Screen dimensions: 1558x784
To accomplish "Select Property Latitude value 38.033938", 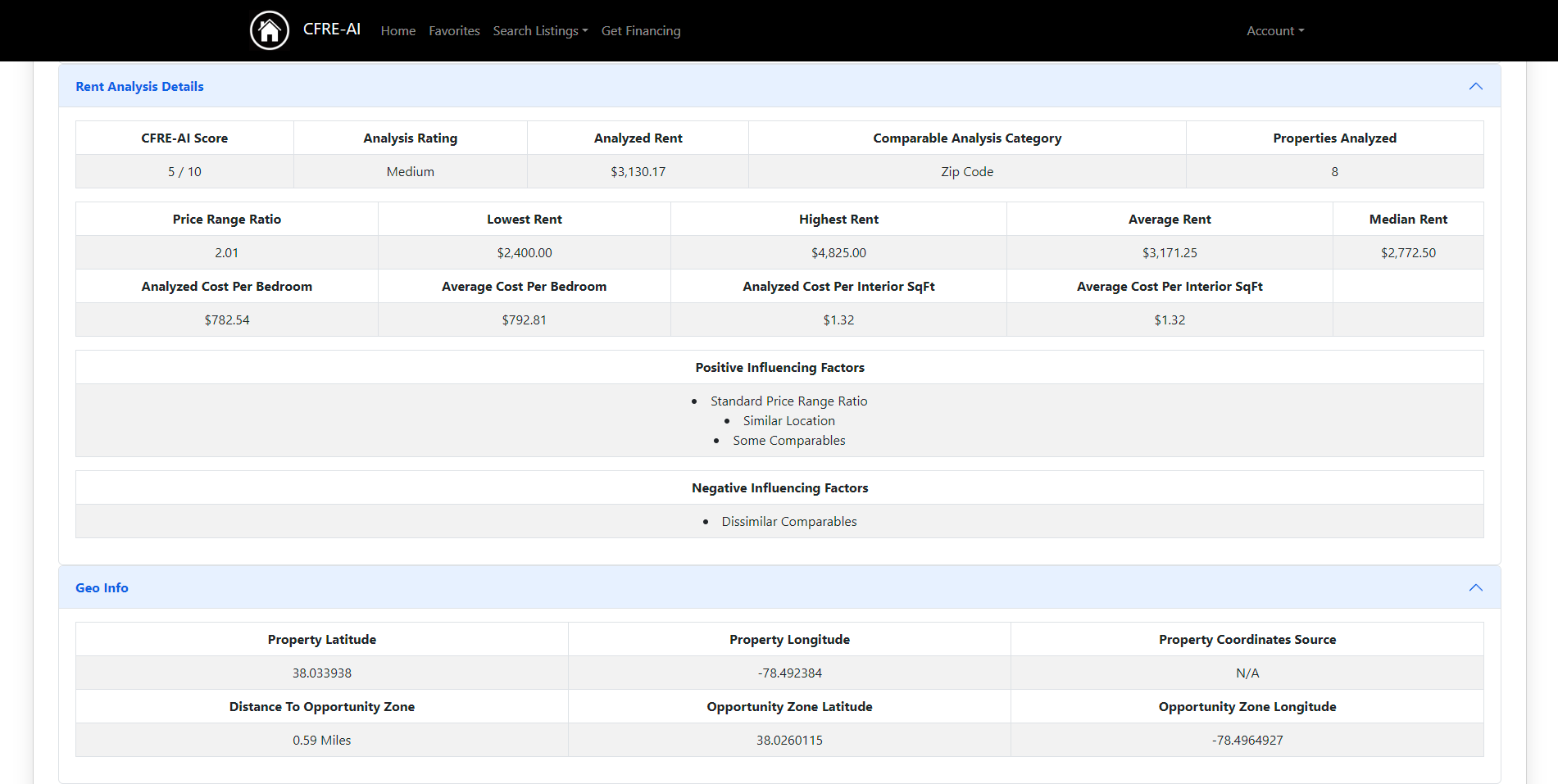I will (322, 673).
